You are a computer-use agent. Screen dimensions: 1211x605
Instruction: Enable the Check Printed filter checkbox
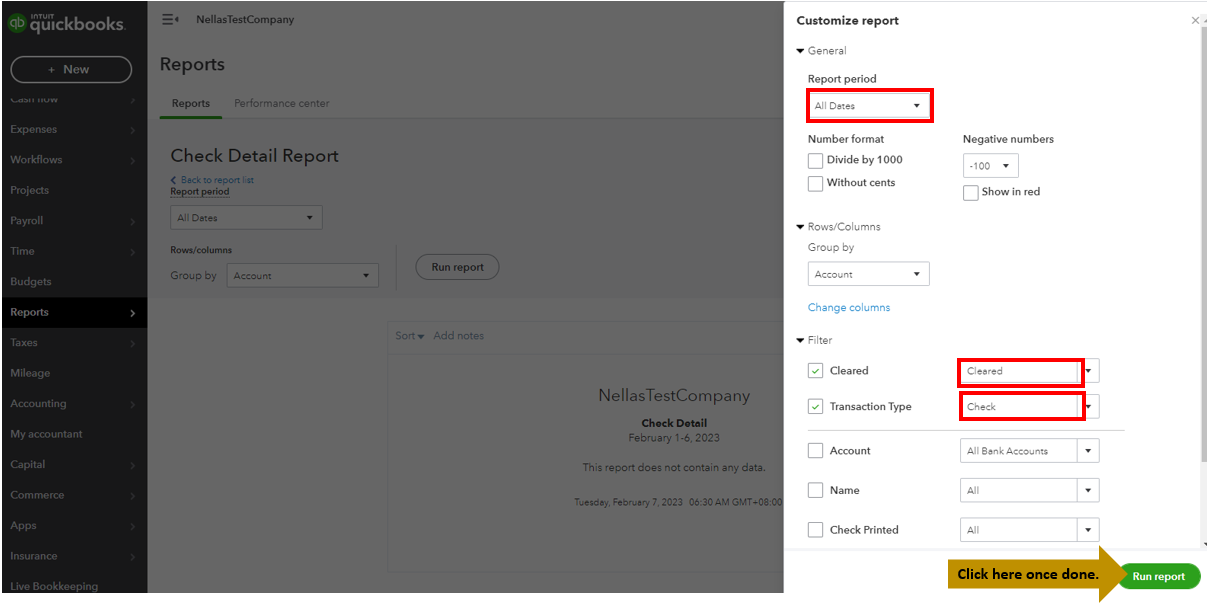tap(815, 530)
